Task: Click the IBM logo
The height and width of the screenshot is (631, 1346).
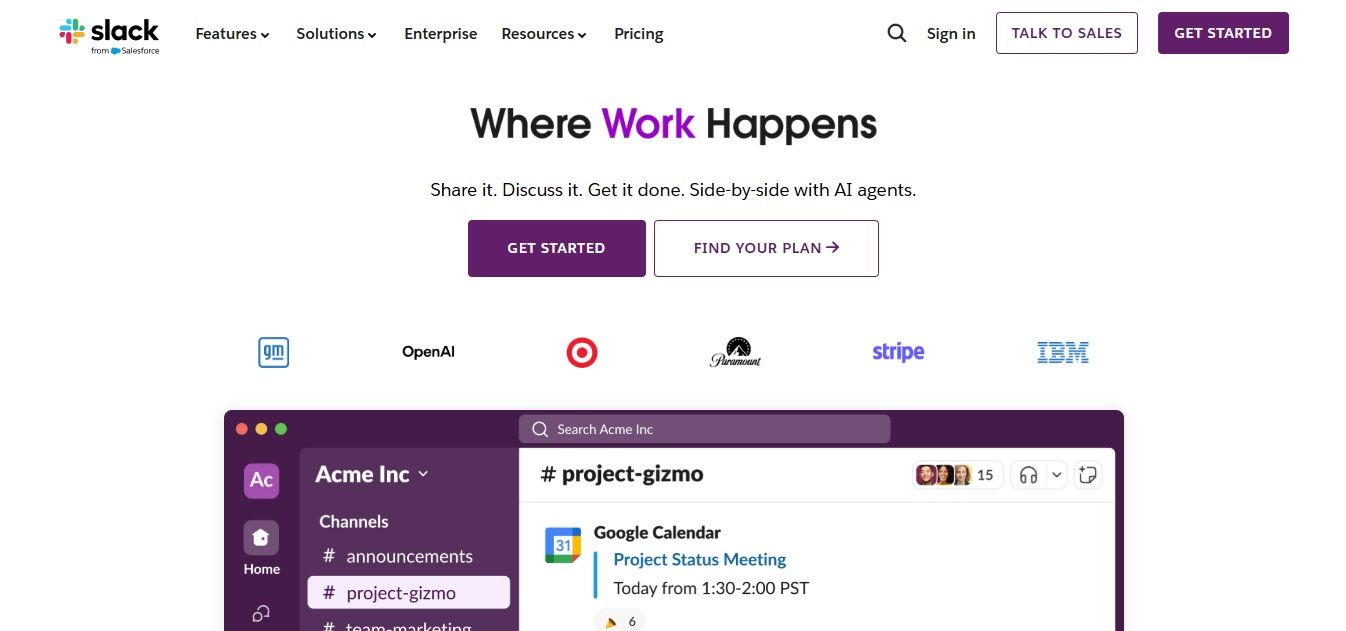Action: tap(1062, 352)
